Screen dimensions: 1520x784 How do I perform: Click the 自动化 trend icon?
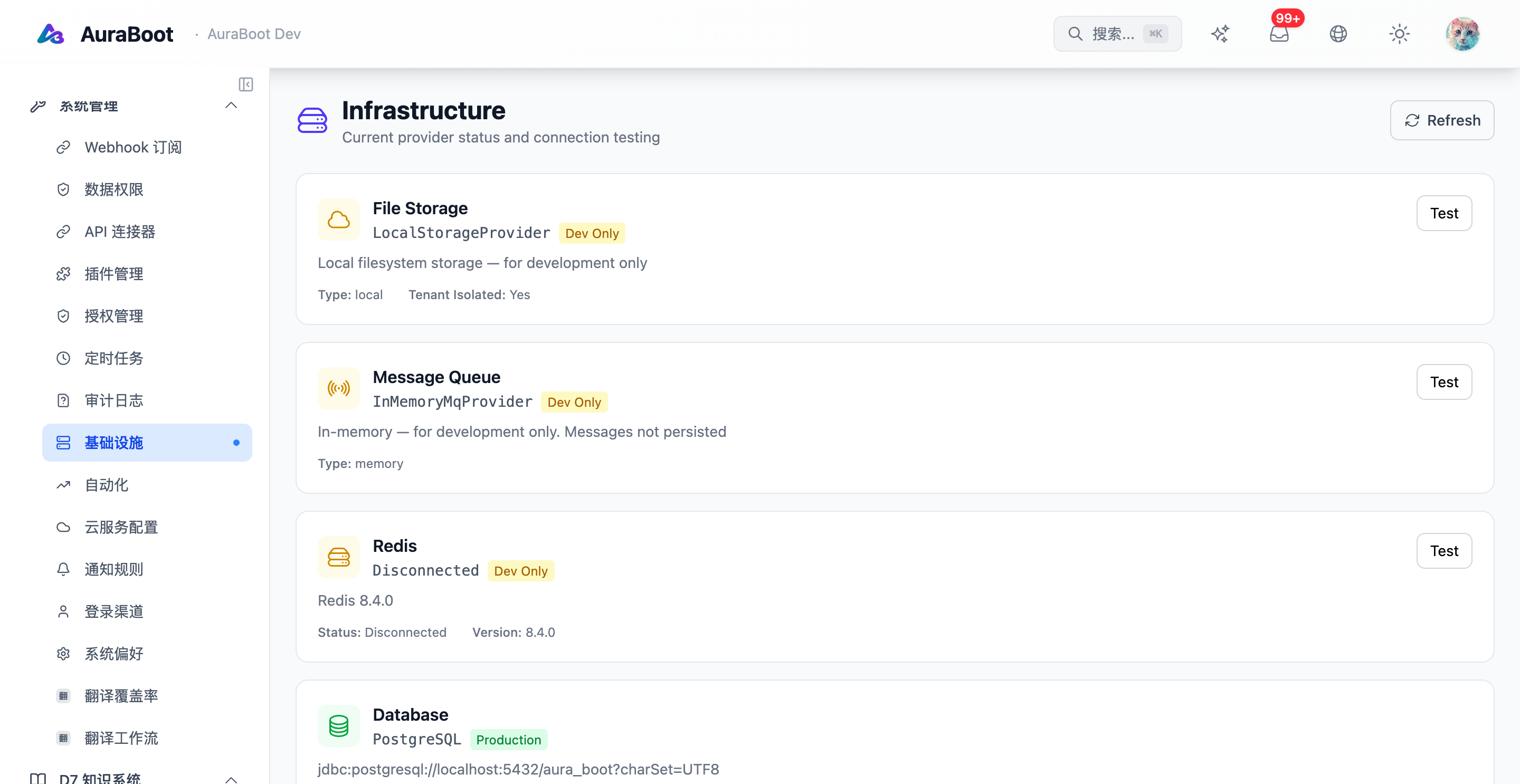63,485
